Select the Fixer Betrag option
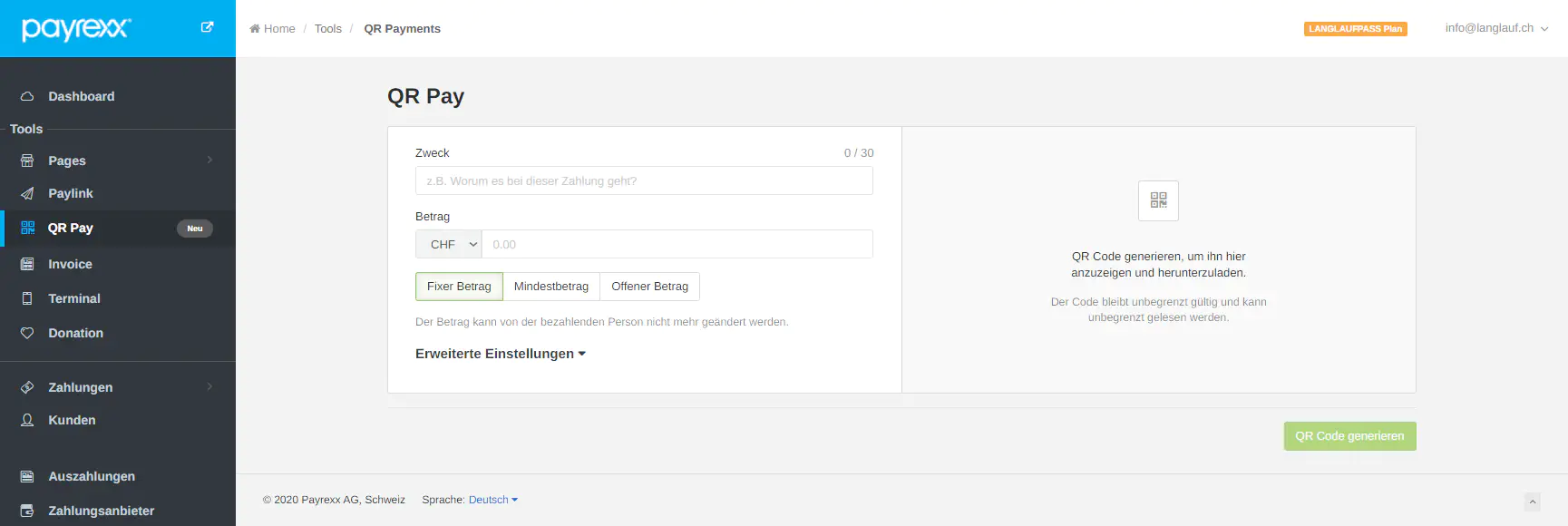 click(x=459, y=287)
